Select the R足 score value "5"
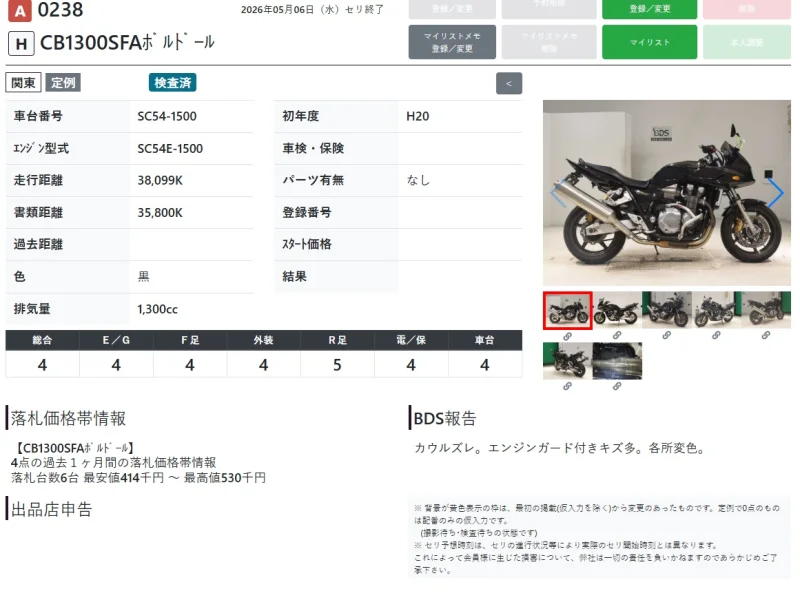The image size is (800, 600). pos(337,365)
